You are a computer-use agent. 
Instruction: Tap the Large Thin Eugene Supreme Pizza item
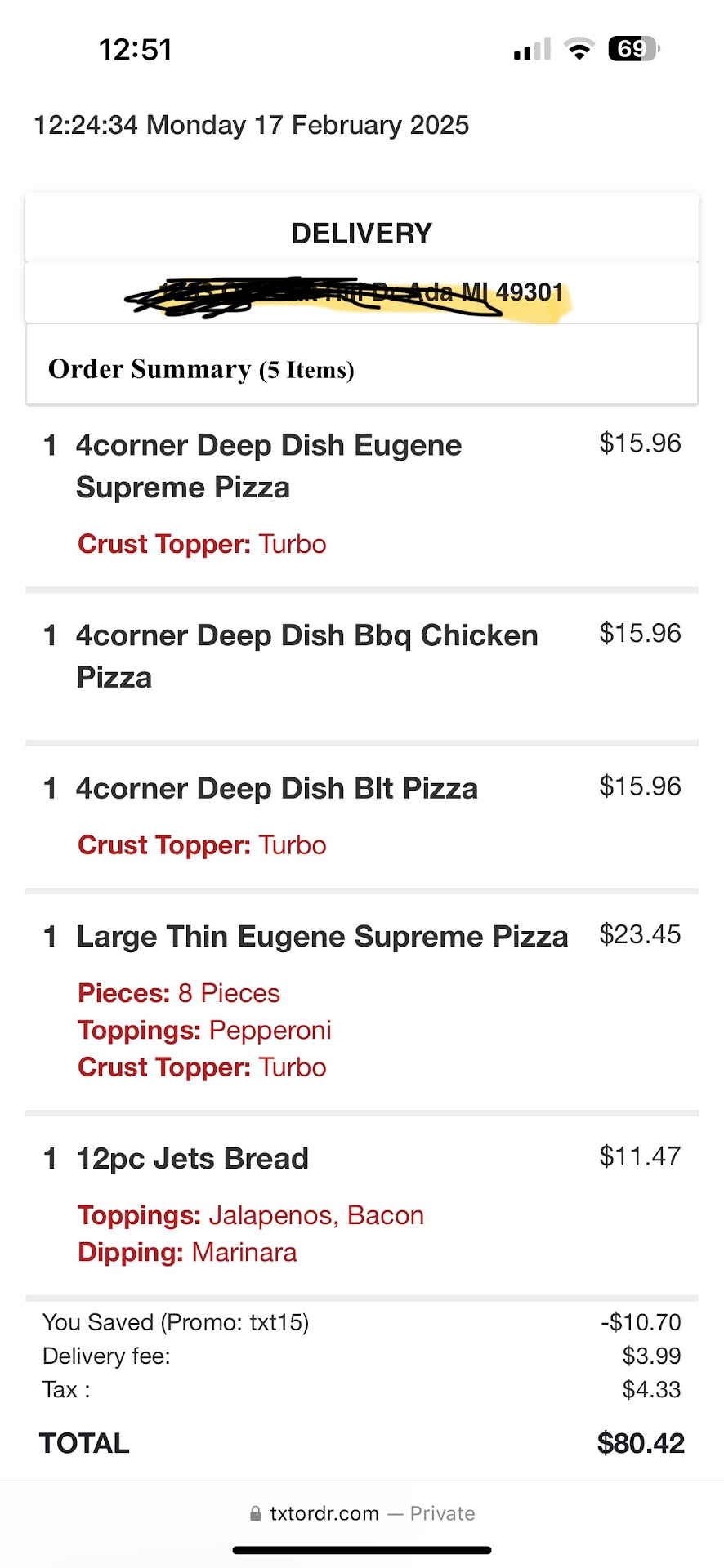pos(322,937)
